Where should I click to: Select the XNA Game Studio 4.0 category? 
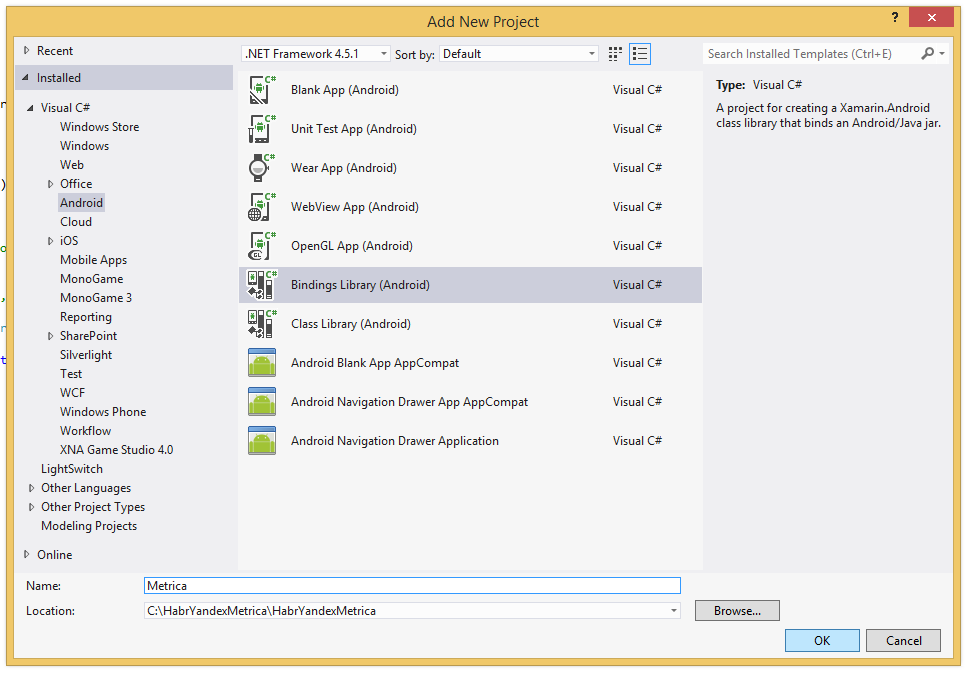(117, 450)
